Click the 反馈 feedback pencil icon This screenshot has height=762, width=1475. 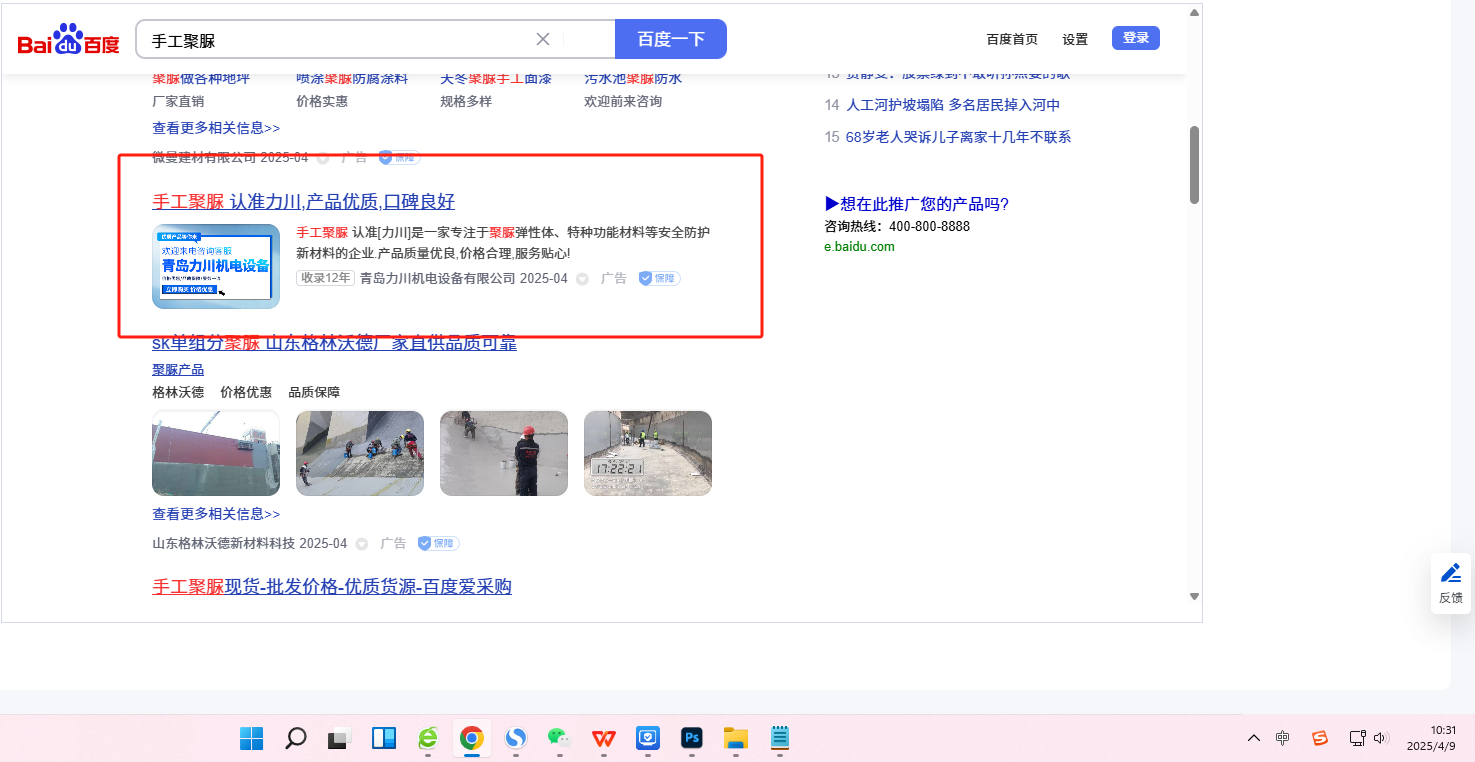coord(1450,573)
